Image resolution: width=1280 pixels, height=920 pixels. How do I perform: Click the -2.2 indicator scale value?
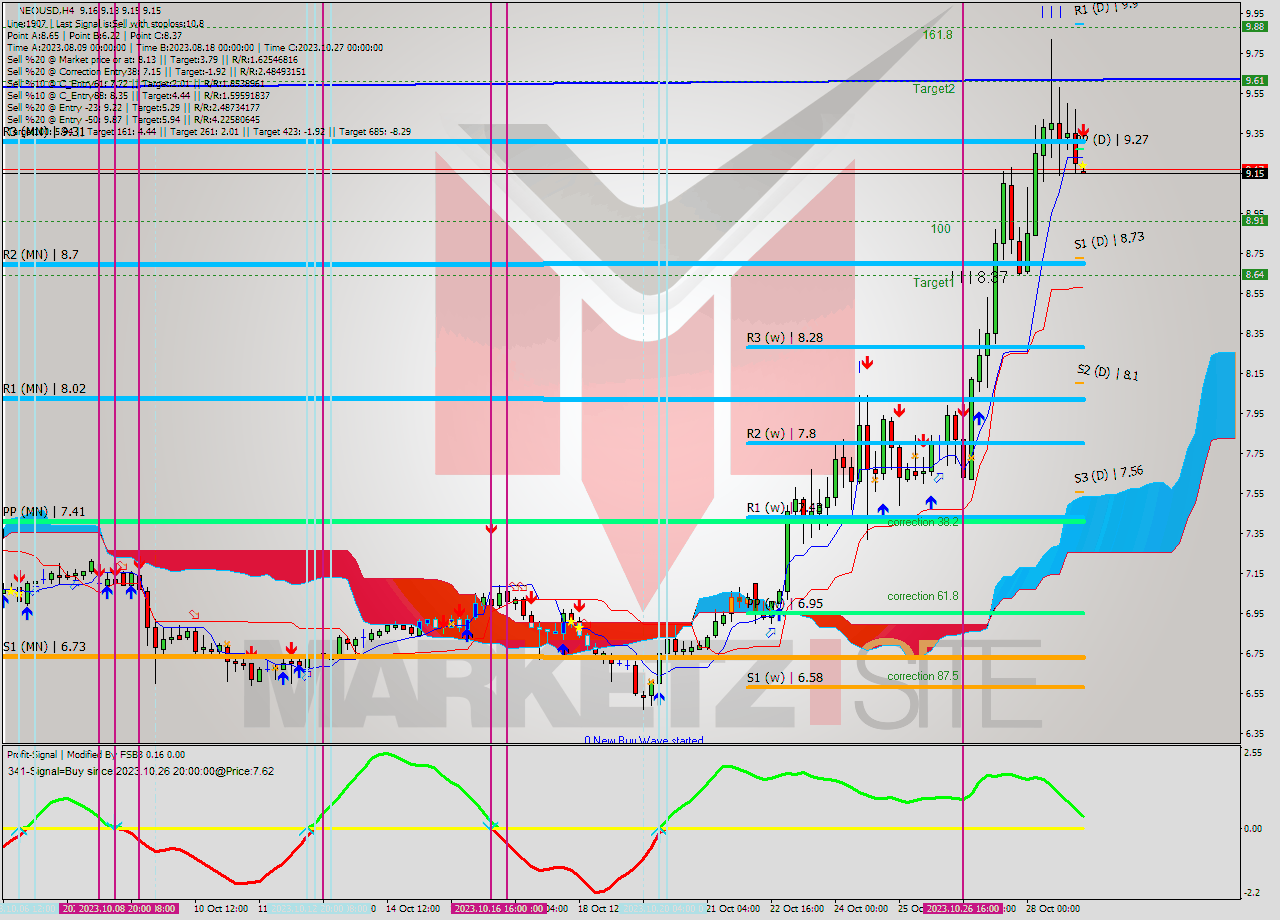click(1254, 893)
